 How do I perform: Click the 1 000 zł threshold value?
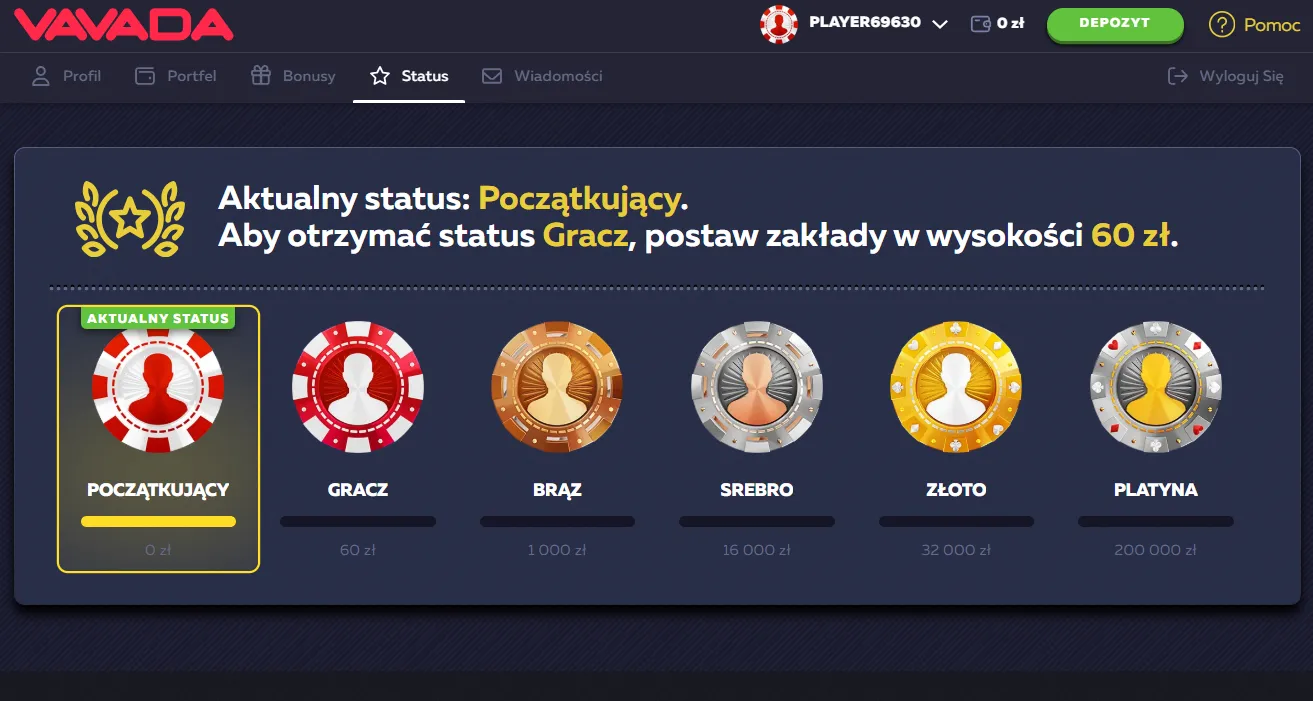(x=557, y=550)
